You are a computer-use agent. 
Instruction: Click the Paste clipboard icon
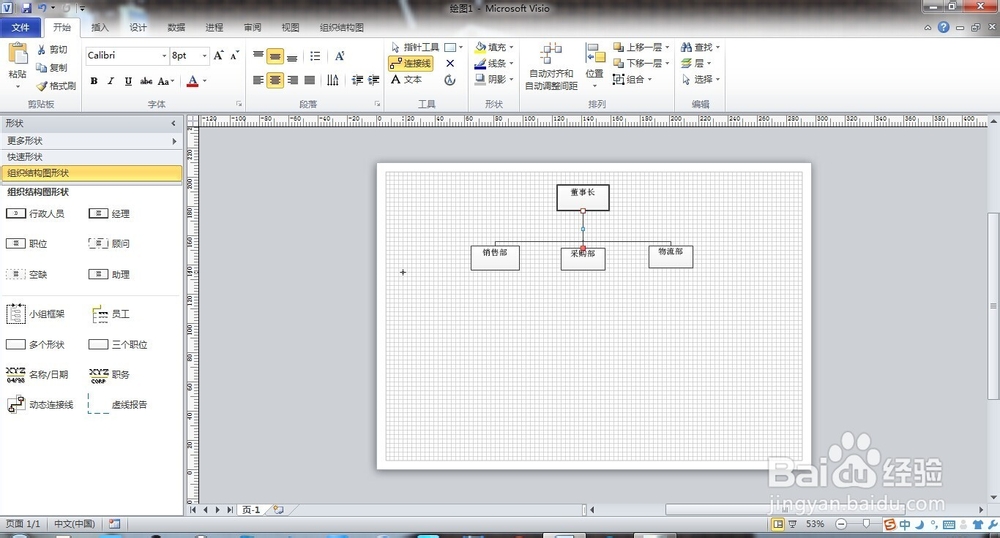point(18,54)
